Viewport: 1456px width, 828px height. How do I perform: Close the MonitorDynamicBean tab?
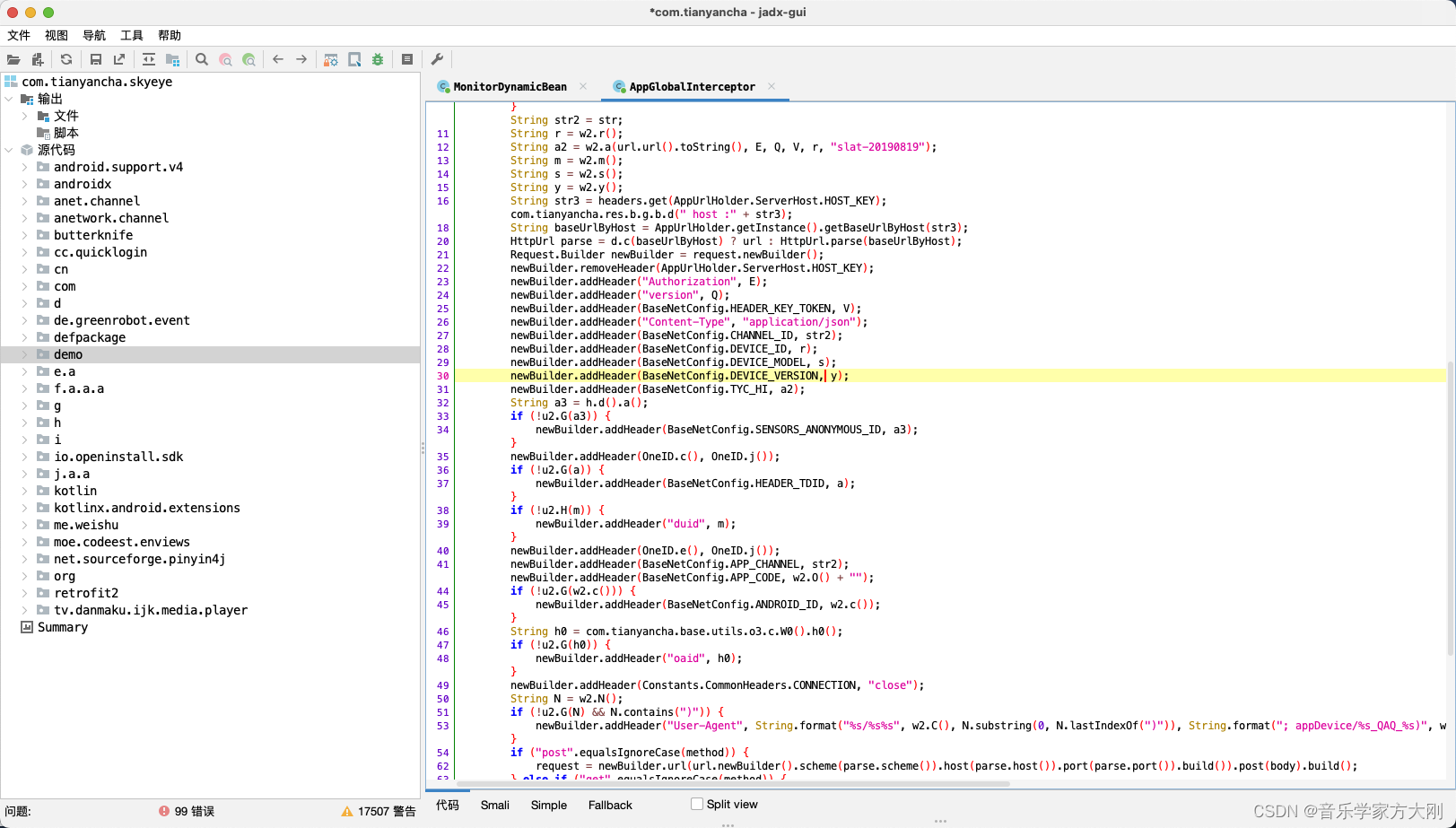coord(583,86)
